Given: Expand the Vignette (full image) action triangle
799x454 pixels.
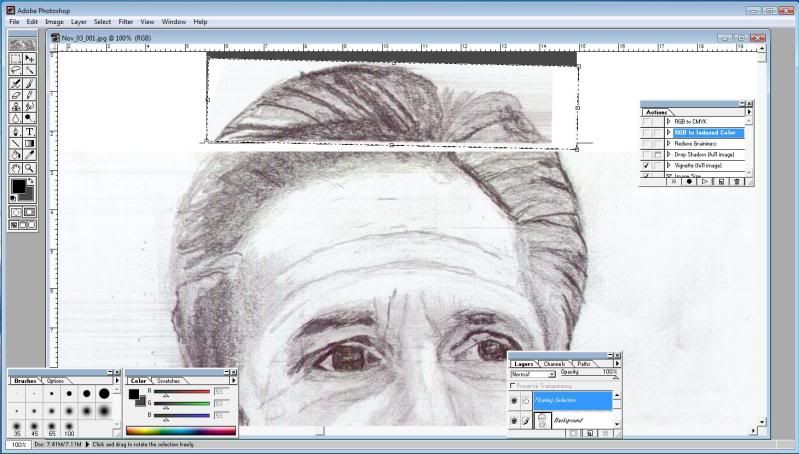Looking at the screenshot, I should click(669, 166).
